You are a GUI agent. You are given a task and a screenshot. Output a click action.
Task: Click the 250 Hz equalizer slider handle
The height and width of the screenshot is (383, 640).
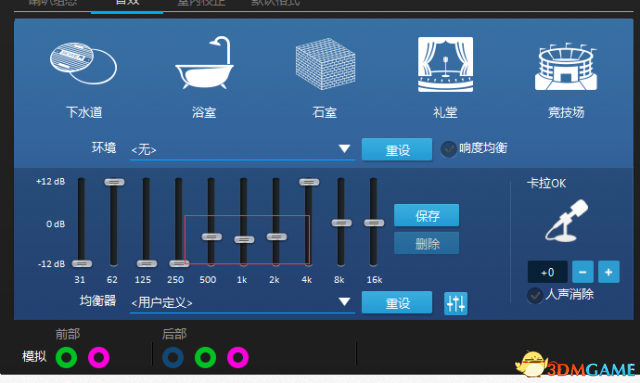[x=179, y=264]
